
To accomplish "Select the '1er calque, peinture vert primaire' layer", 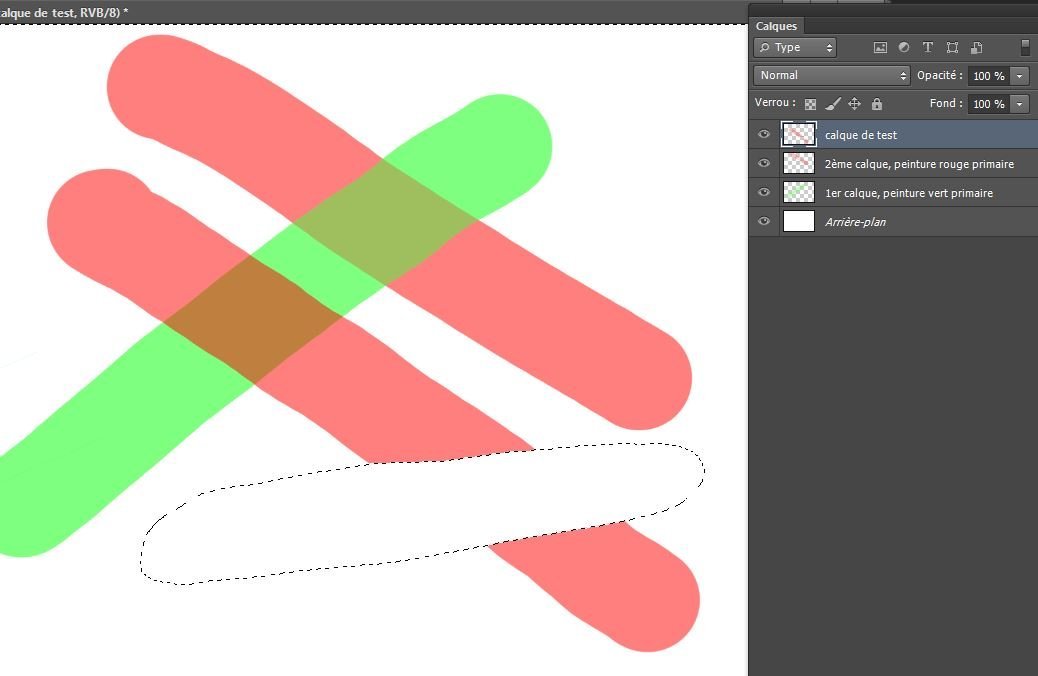I will (x=908, y=192).
